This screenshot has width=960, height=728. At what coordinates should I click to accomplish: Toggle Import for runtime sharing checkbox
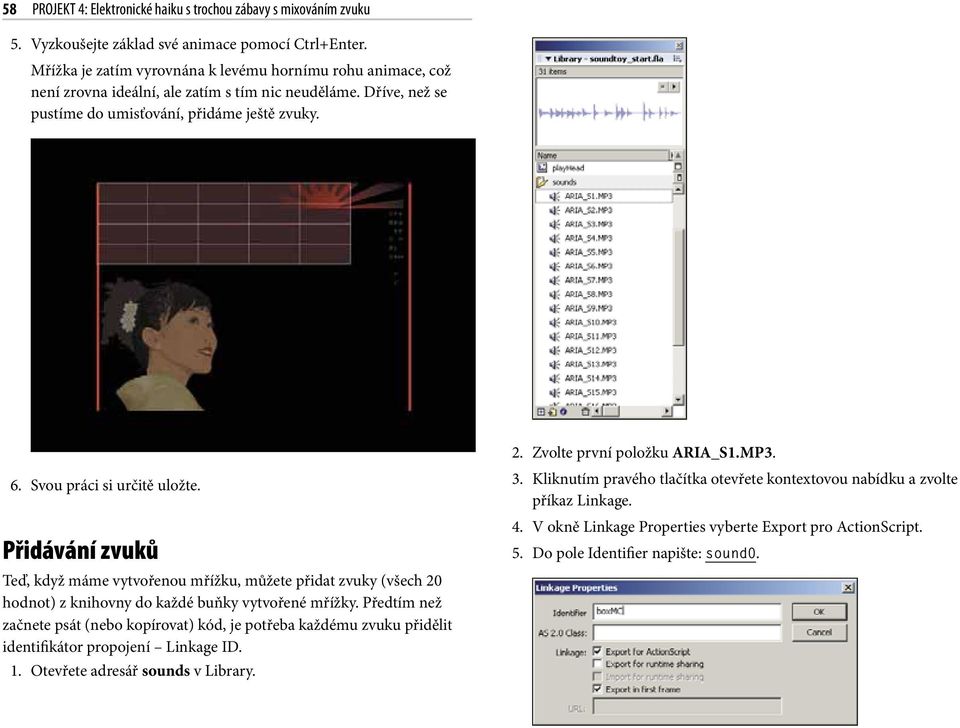pyautogui.click(x=598, y=677)
